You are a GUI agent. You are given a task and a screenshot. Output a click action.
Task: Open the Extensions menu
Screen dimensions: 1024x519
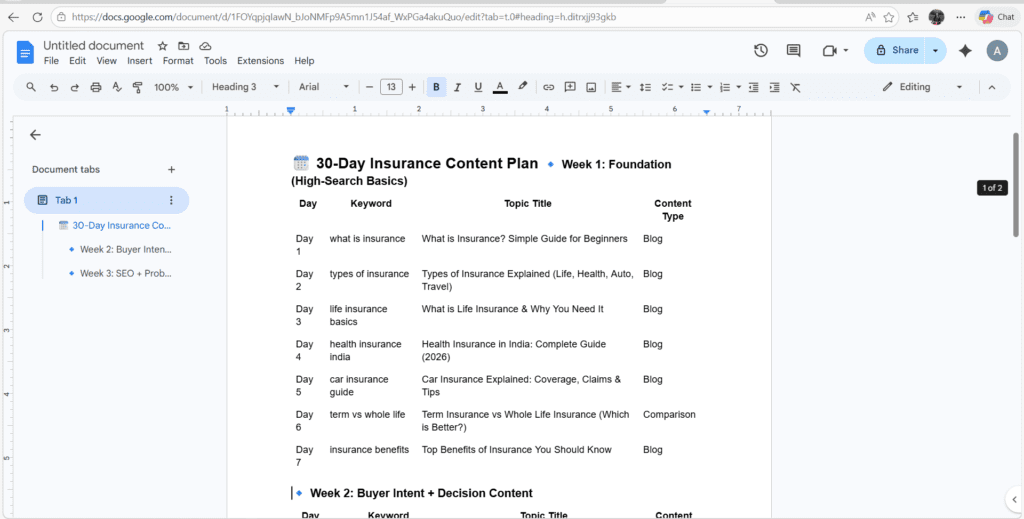point(261,61)
